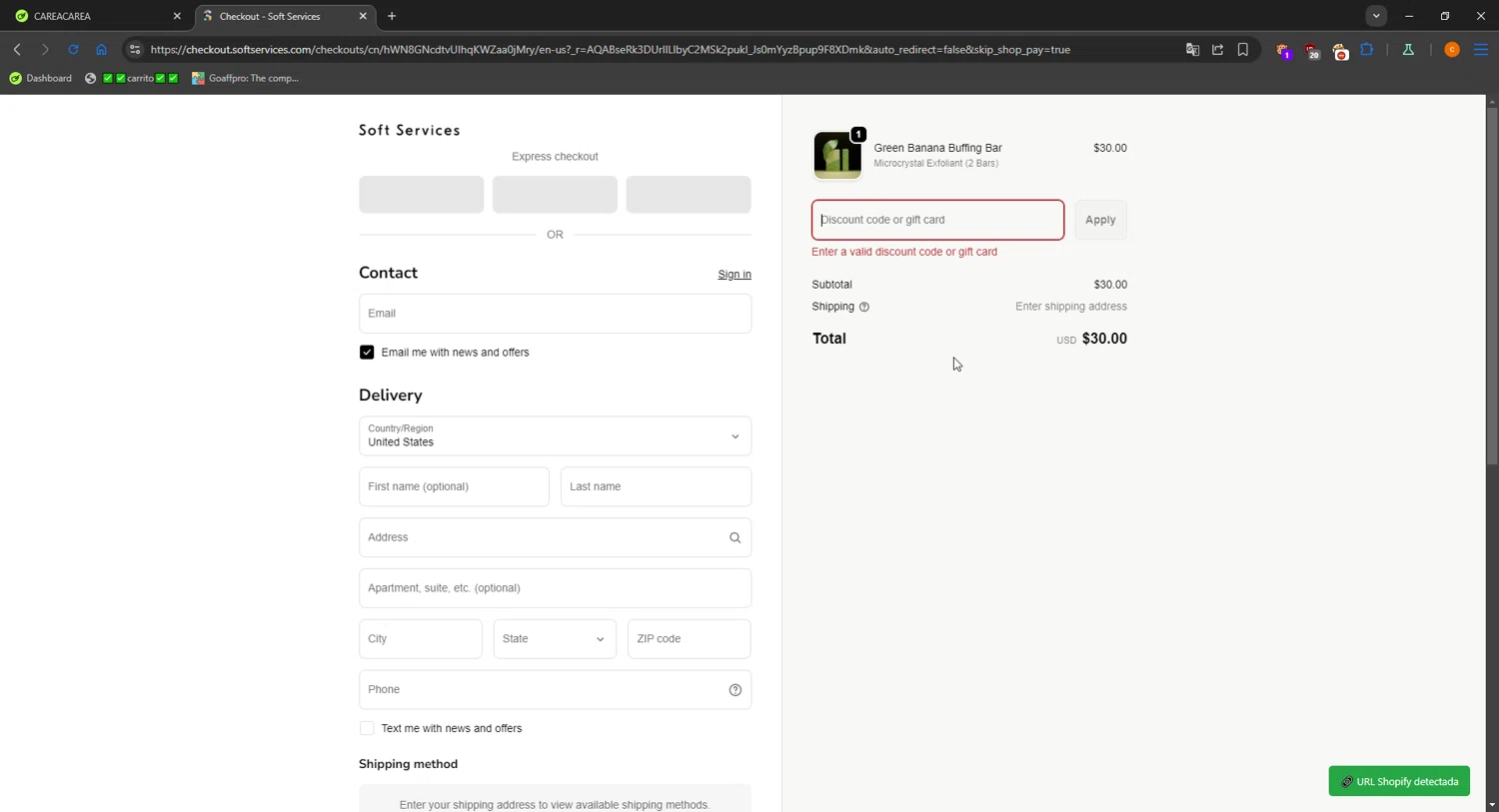
Task: Click the Soft Services store logo
Action: [x=410, y=130]
